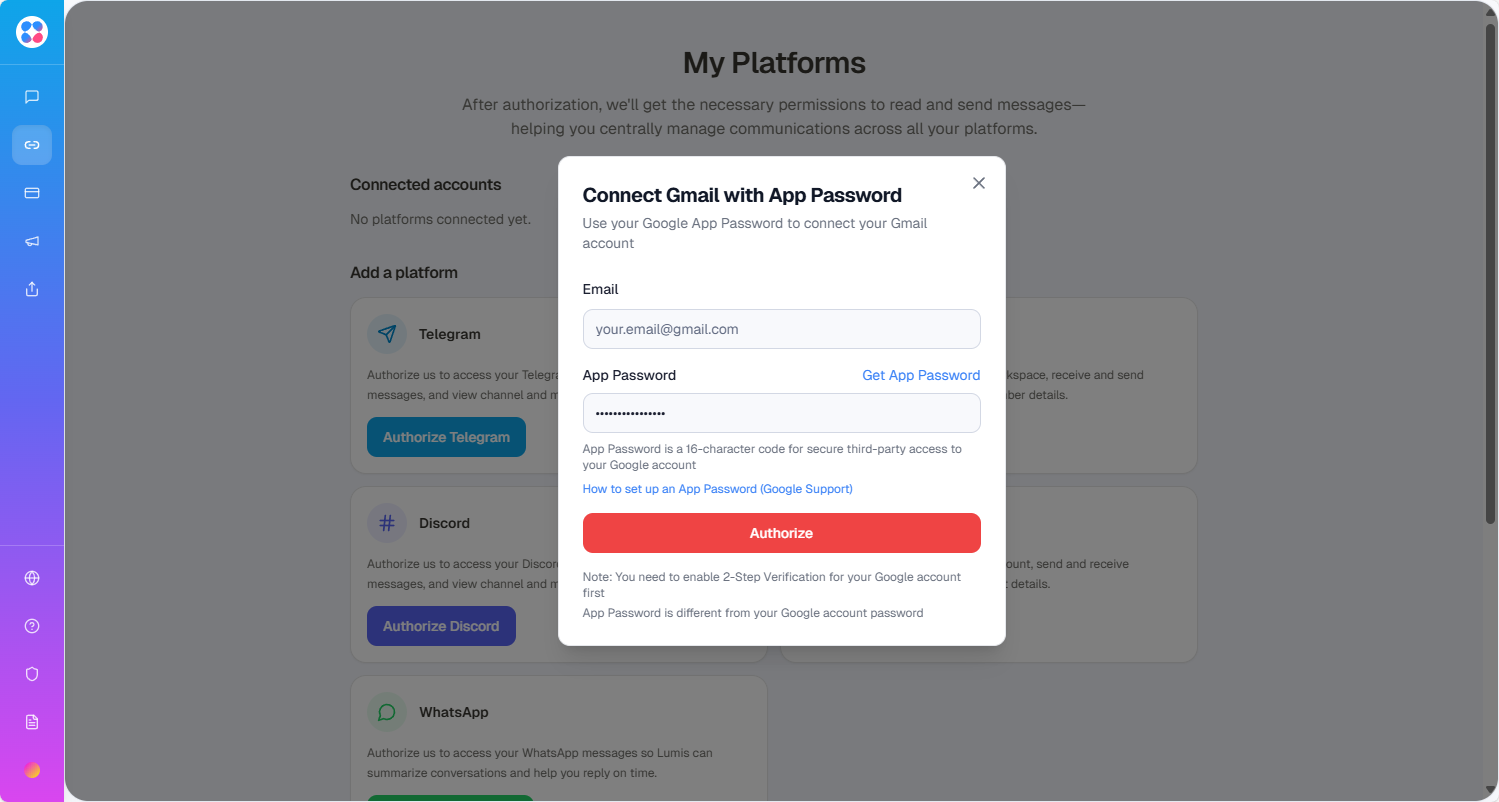Open the Get App Password link
The image size is (1499, 802).
coord(921,375)
